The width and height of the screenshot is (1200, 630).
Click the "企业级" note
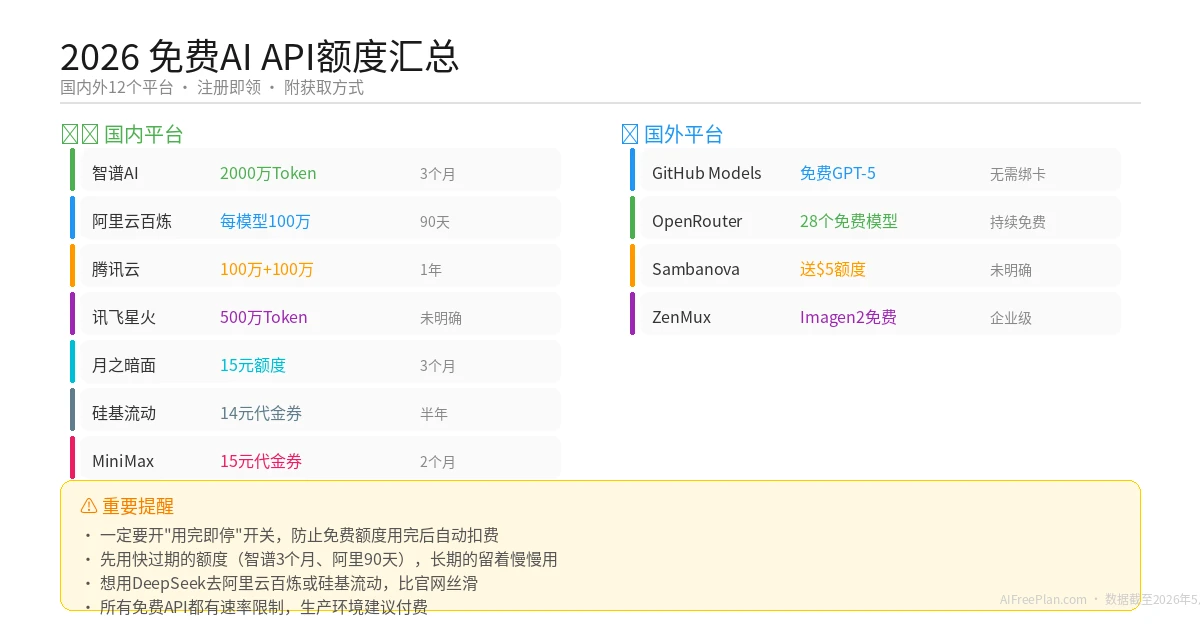coord(1011,318)
